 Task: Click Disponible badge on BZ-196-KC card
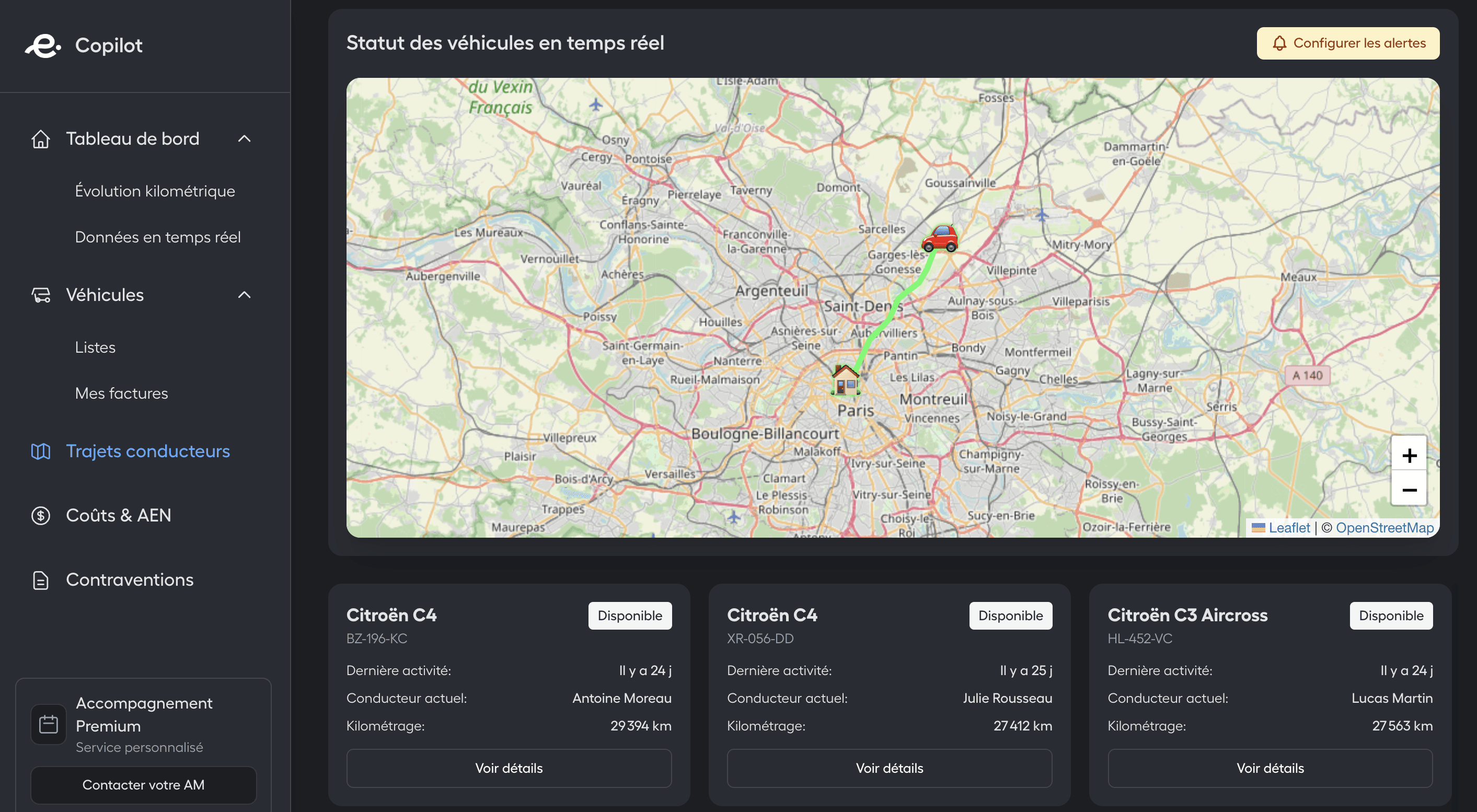pyautogui.click(x=630, y=616)
